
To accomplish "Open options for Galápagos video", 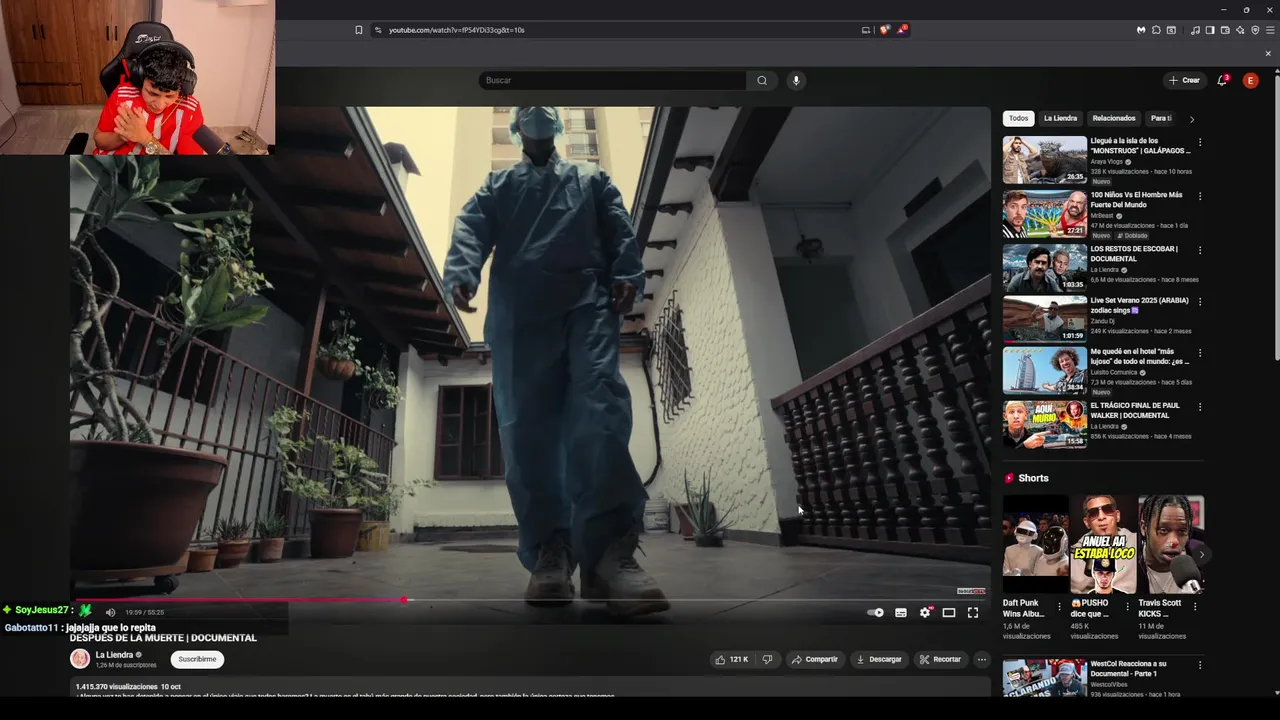I will 1200,142.
